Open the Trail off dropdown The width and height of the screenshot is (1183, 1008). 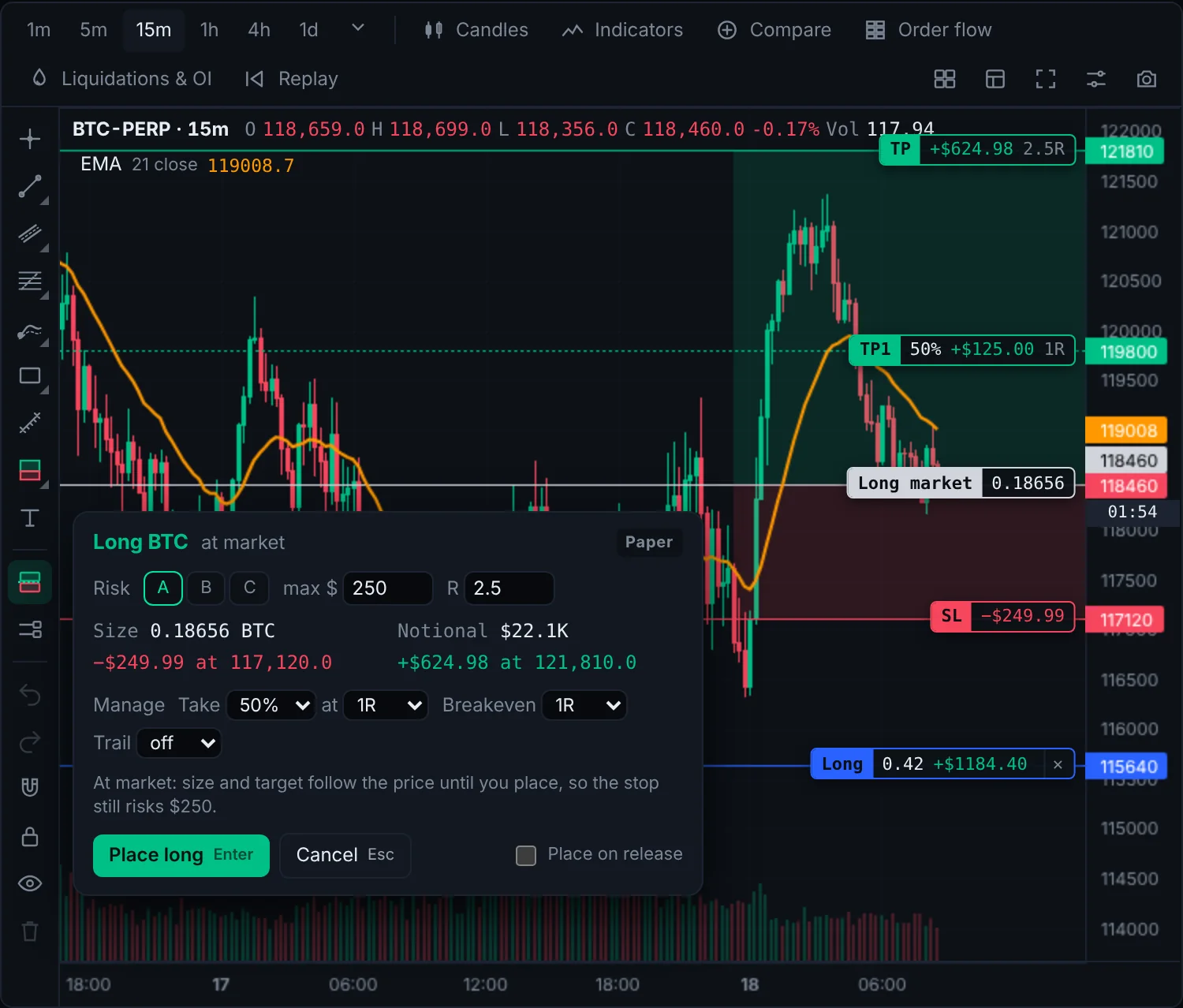click(179, 743)
